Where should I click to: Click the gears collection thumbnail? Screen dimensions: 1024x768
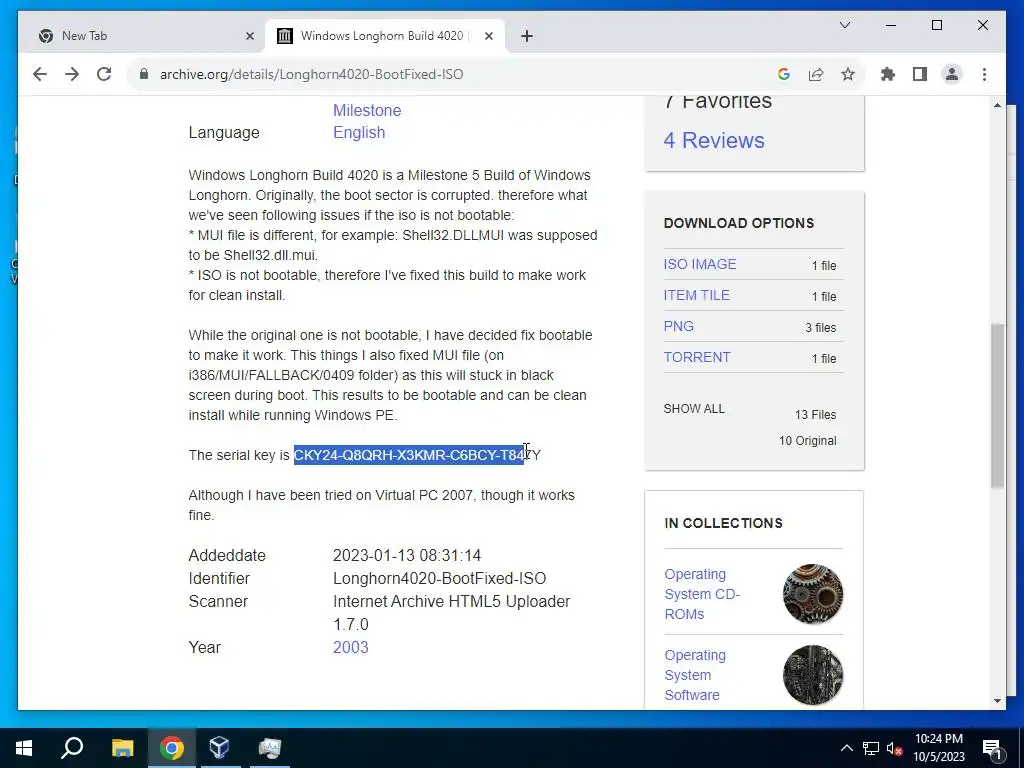[812, 594]
